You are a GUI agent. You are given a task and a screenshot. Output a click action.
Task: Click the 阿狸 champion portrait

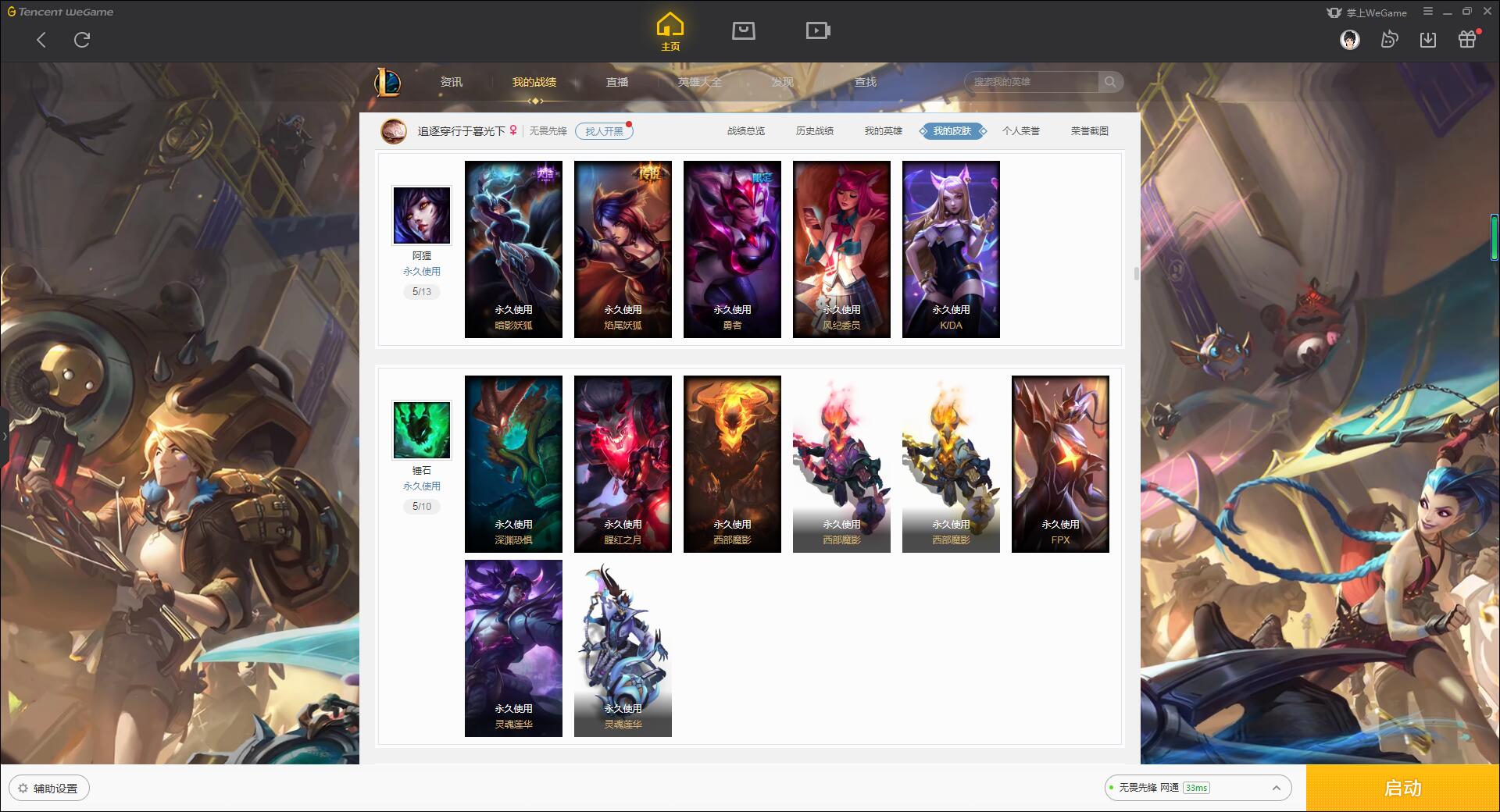(421, 215)
